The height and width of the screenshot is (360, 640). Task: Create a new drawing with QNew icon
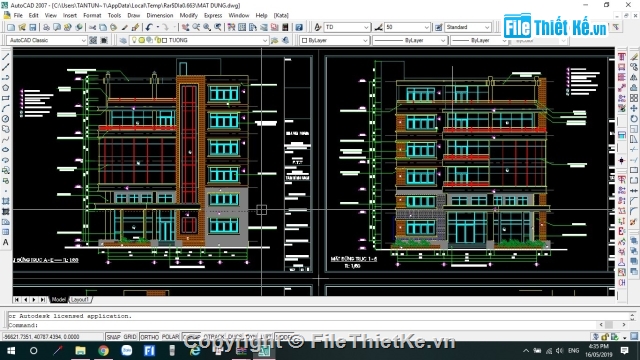(11, 27)
